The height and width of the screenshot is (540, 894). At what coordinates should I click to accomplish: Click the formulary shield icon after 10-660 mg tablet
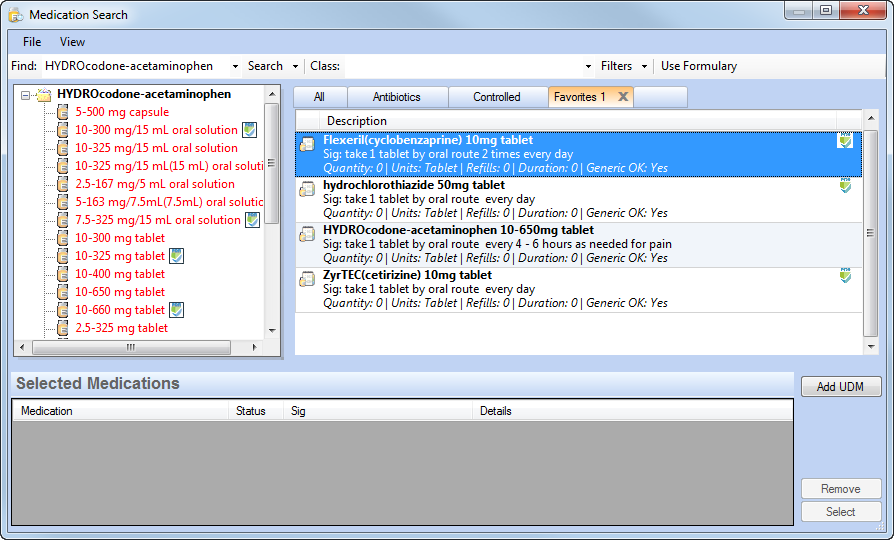pyautogui.click(x=177, y=310)
